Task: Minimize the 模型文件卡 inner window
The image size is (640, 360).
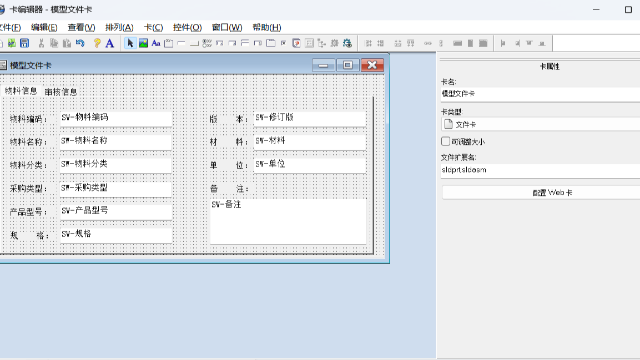Action: (324, 65)
